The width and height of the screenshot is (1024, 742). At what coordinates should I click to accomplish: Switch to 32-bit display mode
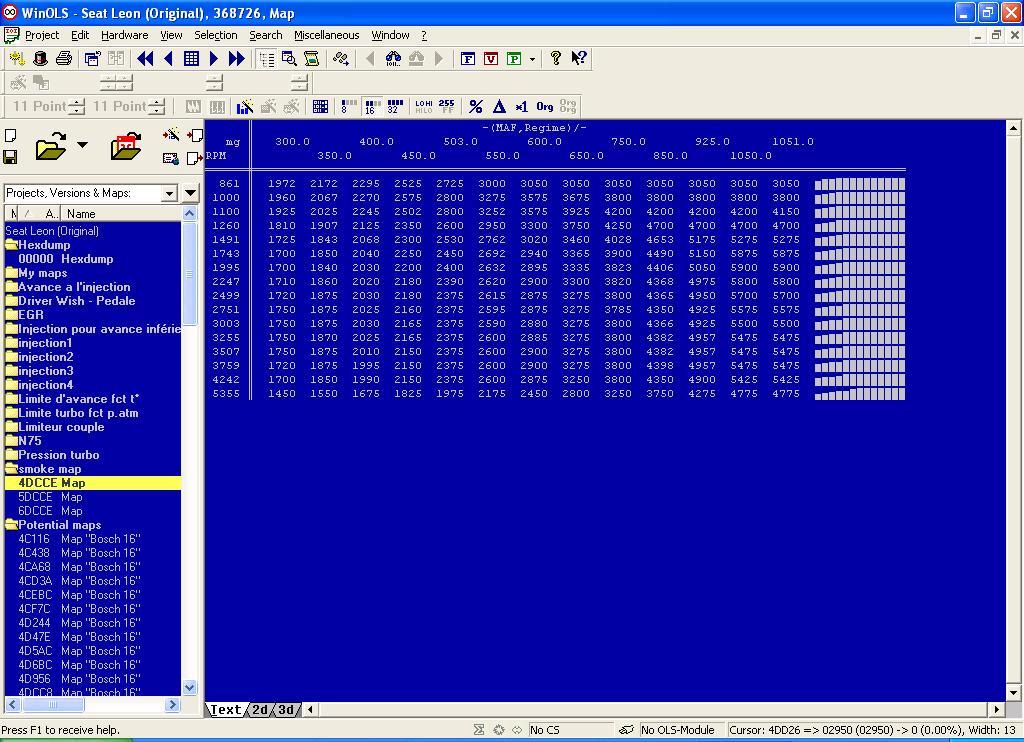point(394,106)
